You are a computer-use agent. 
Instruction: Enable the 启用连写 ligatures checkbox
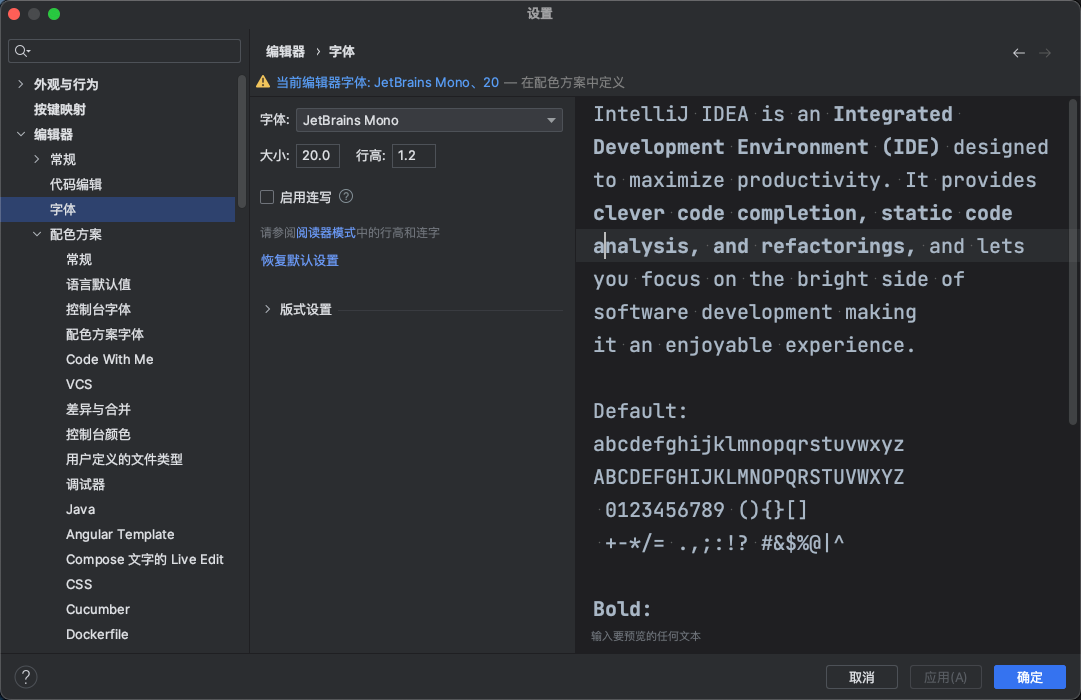267,197
